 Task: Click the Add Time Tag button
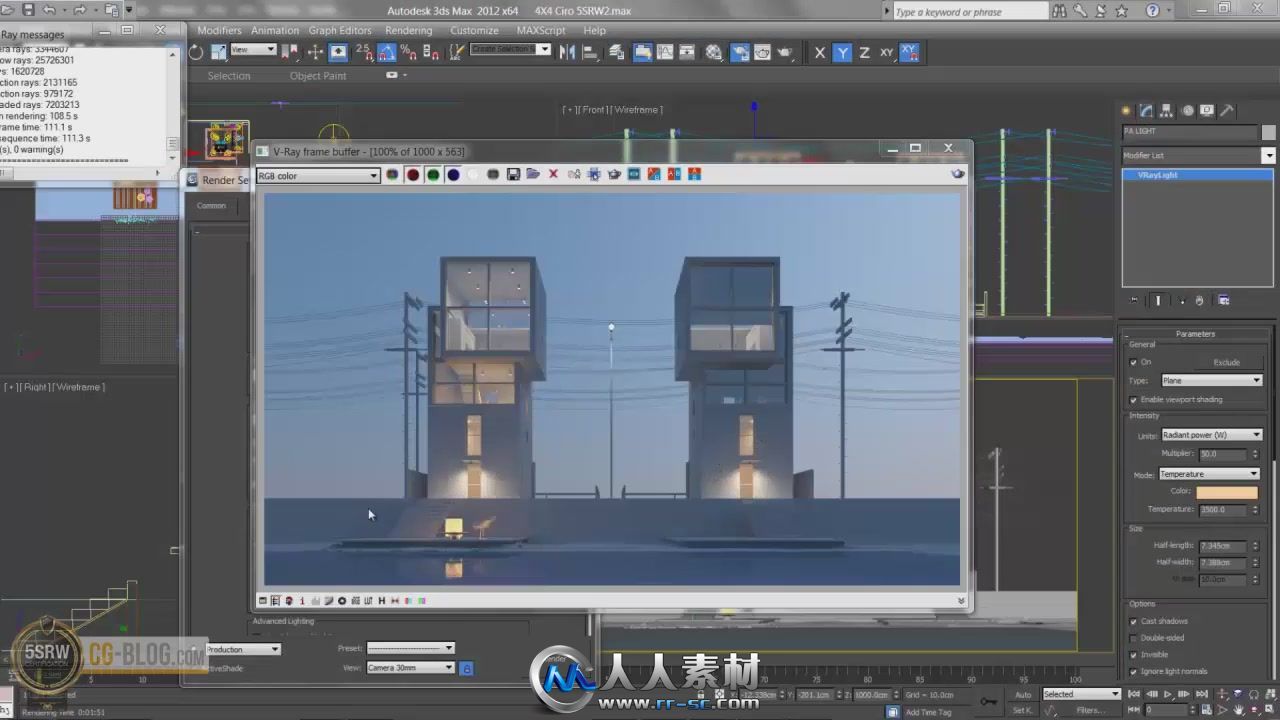[x=928, y=712]
